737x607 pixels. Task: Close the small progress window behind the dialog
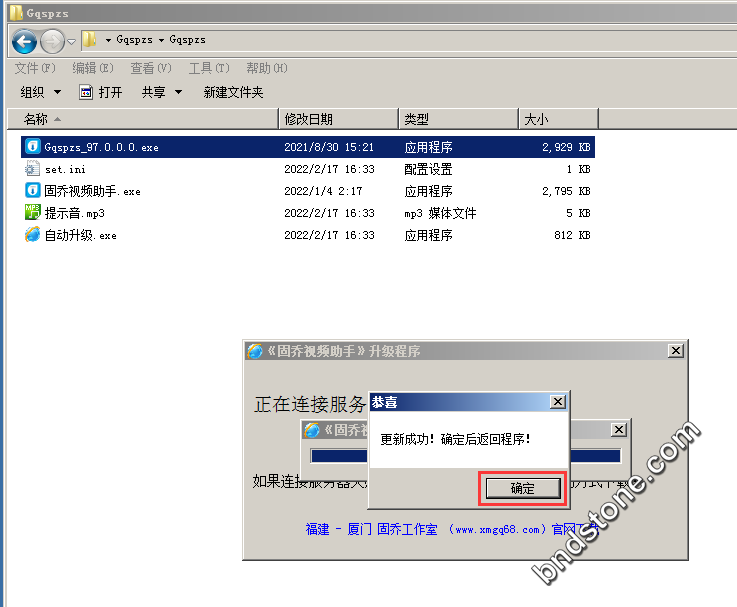(x=619, y=430)
